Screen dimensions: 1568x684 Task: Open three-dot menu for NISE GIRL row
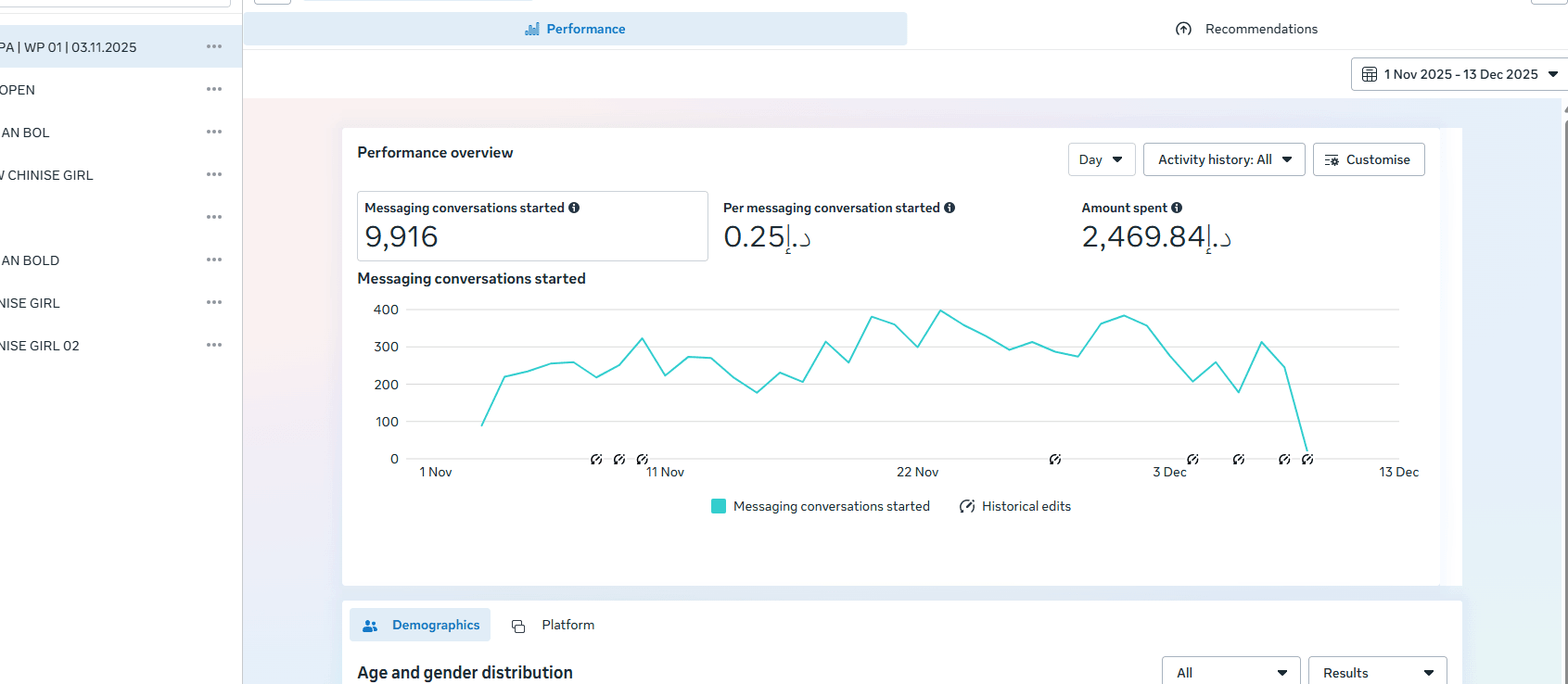214,302
